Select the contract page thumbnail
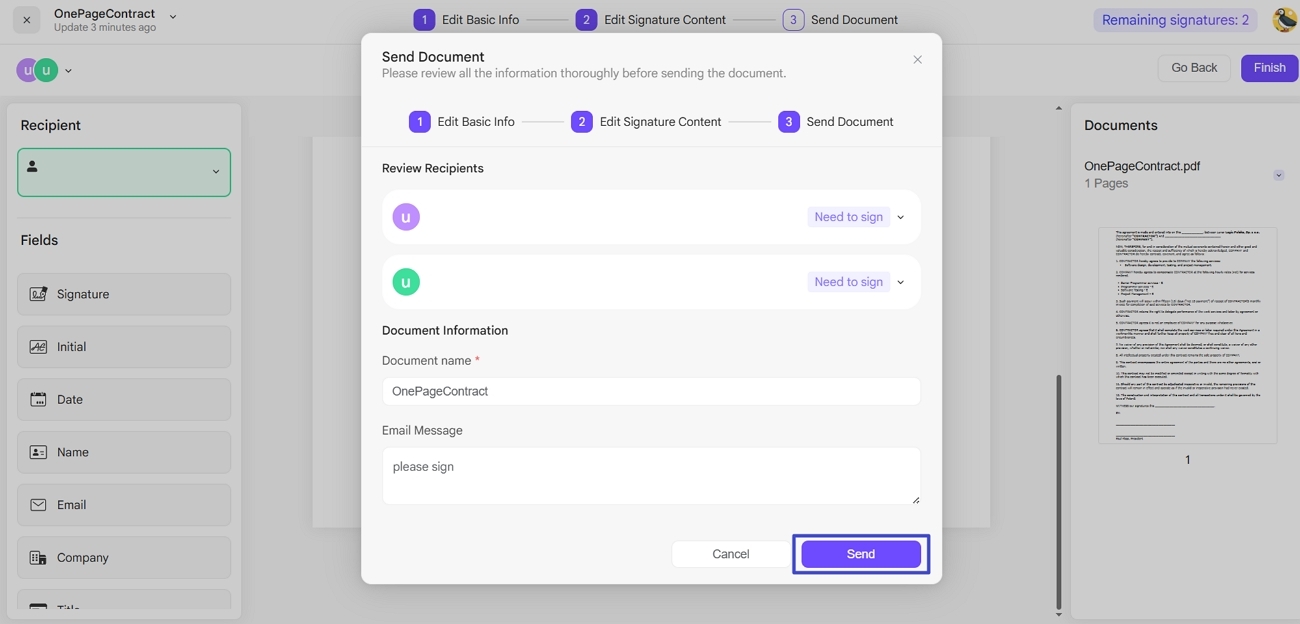Screen dimensions: 1300x624 pos(1187,335)
